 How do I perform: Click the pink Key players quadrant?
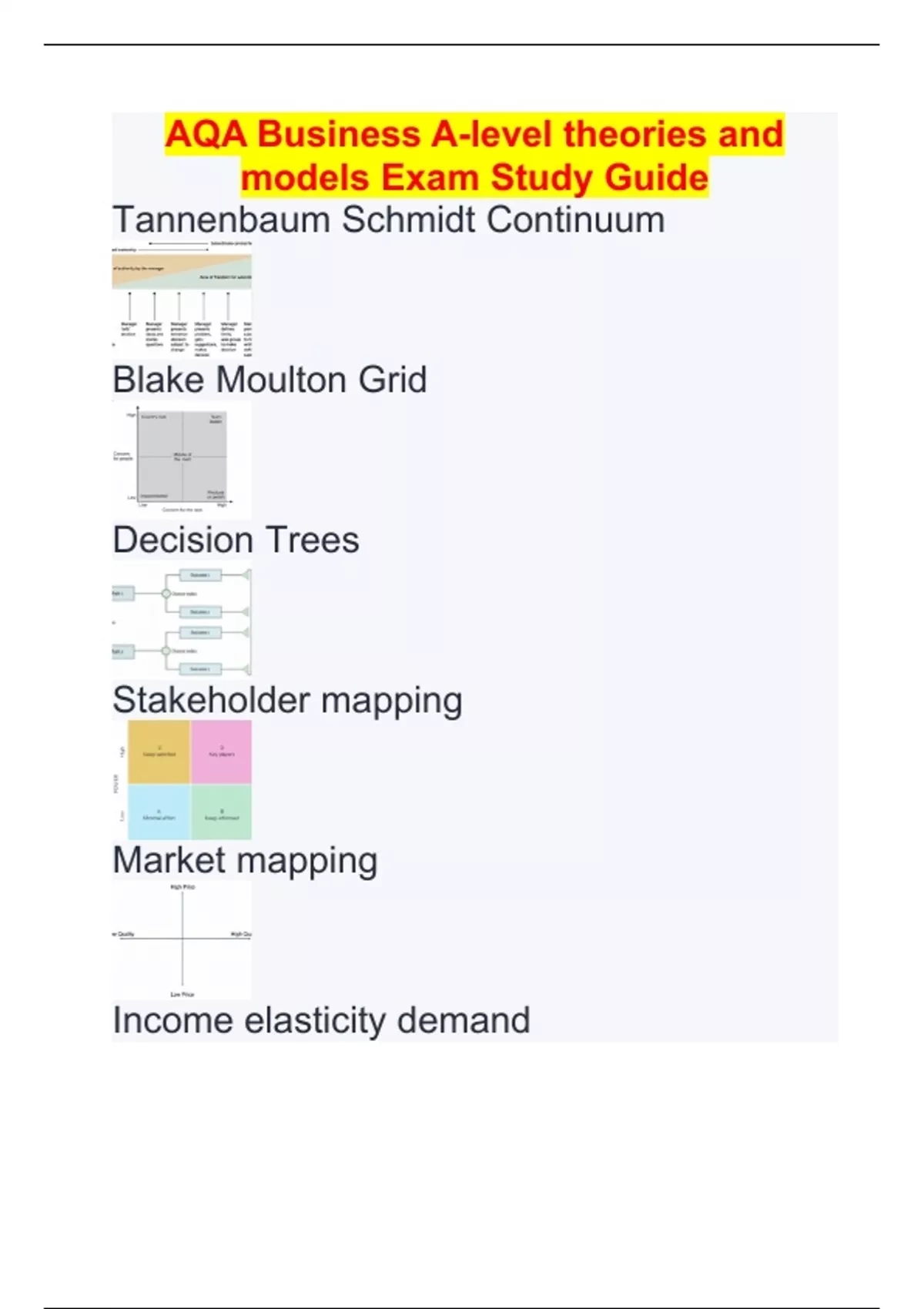point(222,752)
